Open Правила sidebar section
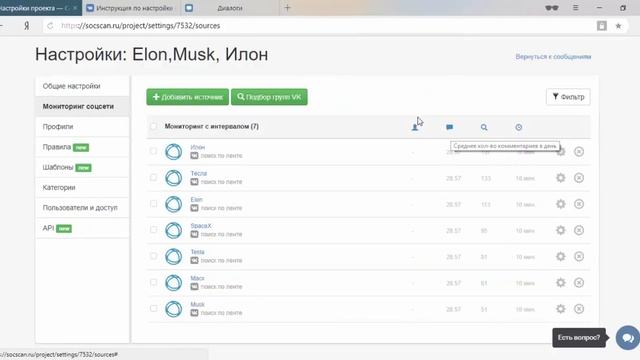Viewport: 640px width, 360px height. point(82,147)
